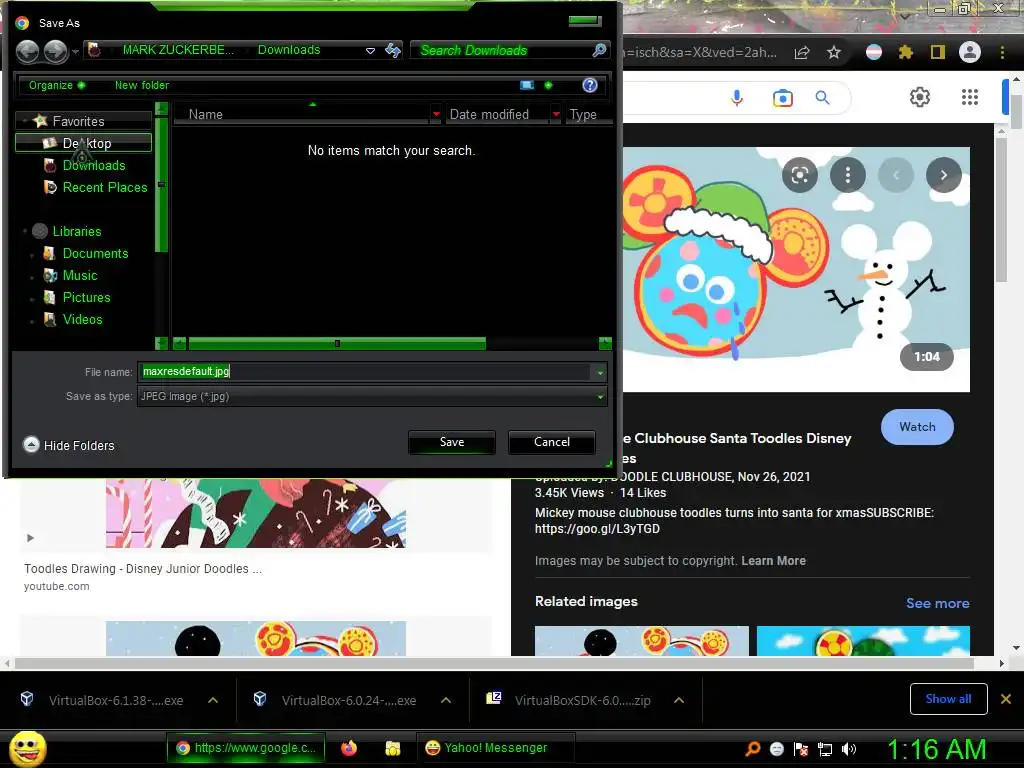
Task: Create a New folder
Action: pyautogui.click(x=142, y=85)
